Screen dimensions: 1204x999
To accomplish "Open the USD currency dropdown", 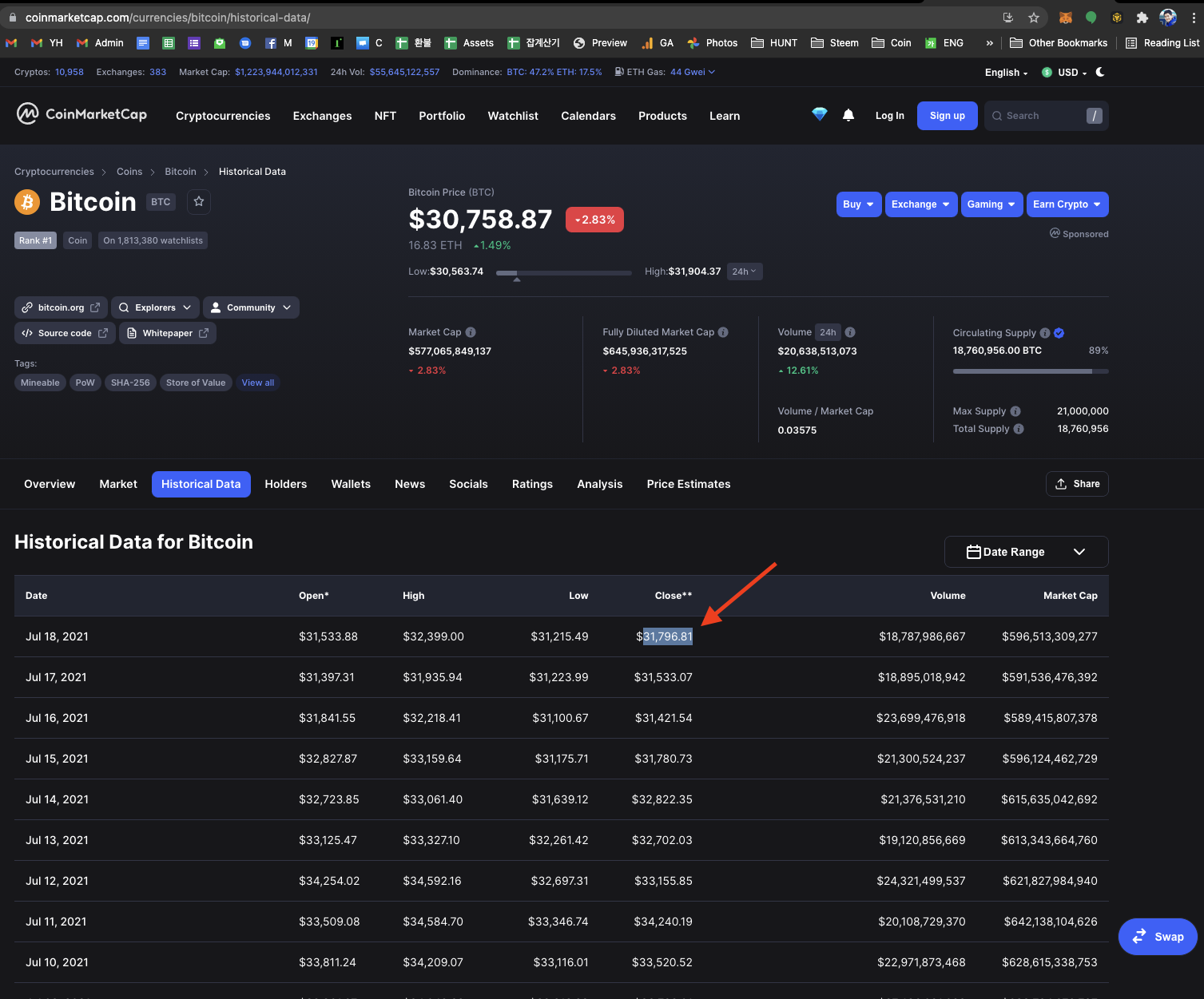I will (1065, 73).
